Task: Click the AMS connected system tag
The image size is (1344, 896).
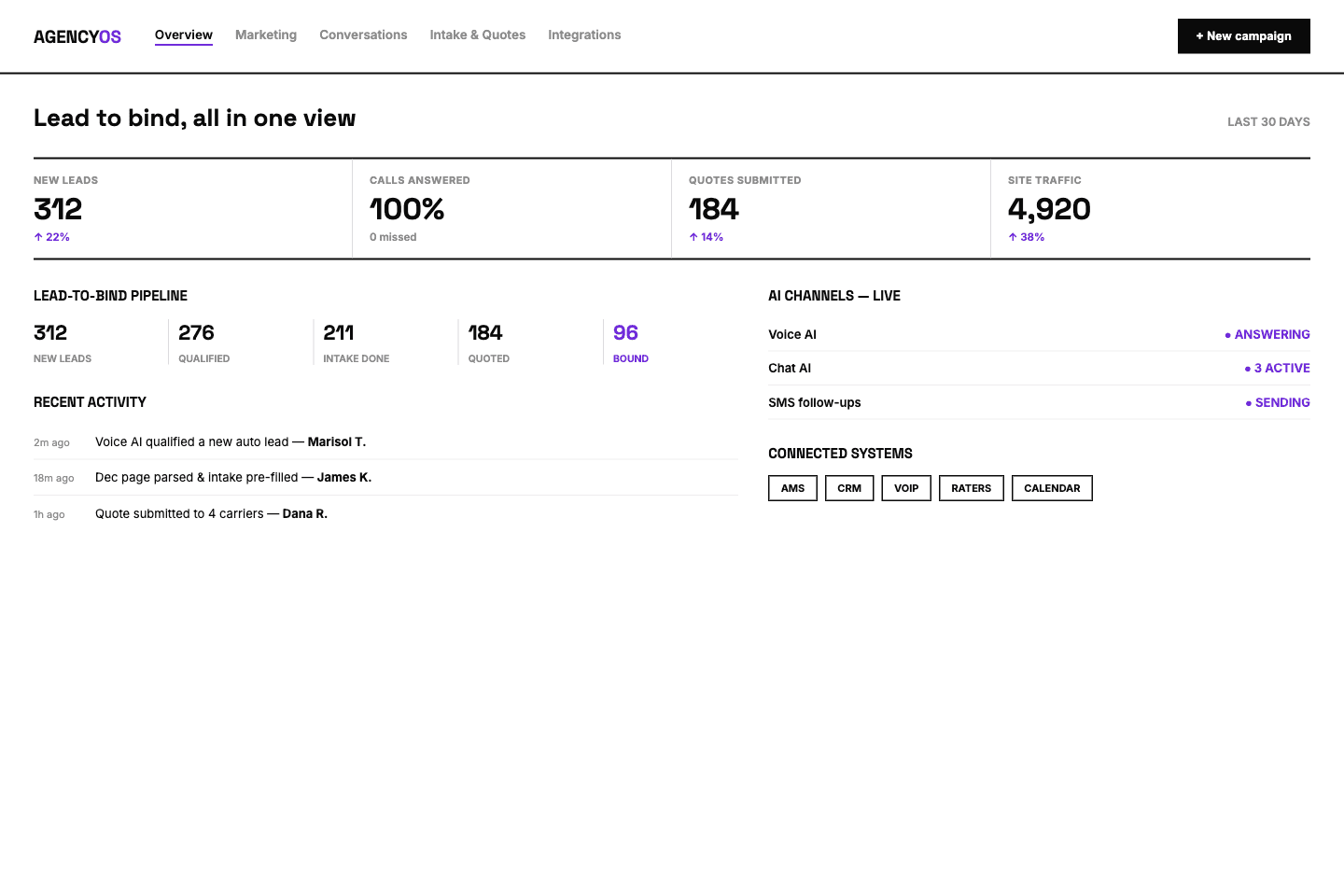Action: point(792,488)
